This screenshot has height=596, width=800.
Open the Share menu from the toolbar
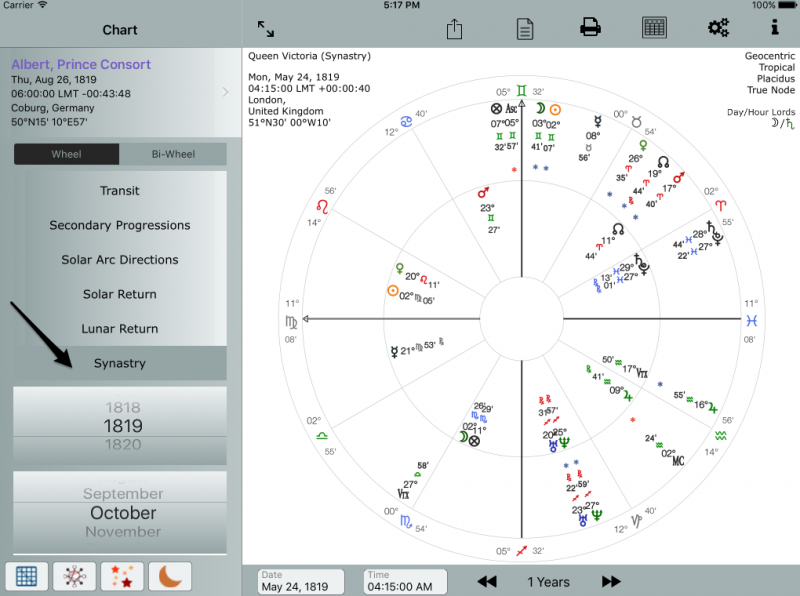coord(454,28)
